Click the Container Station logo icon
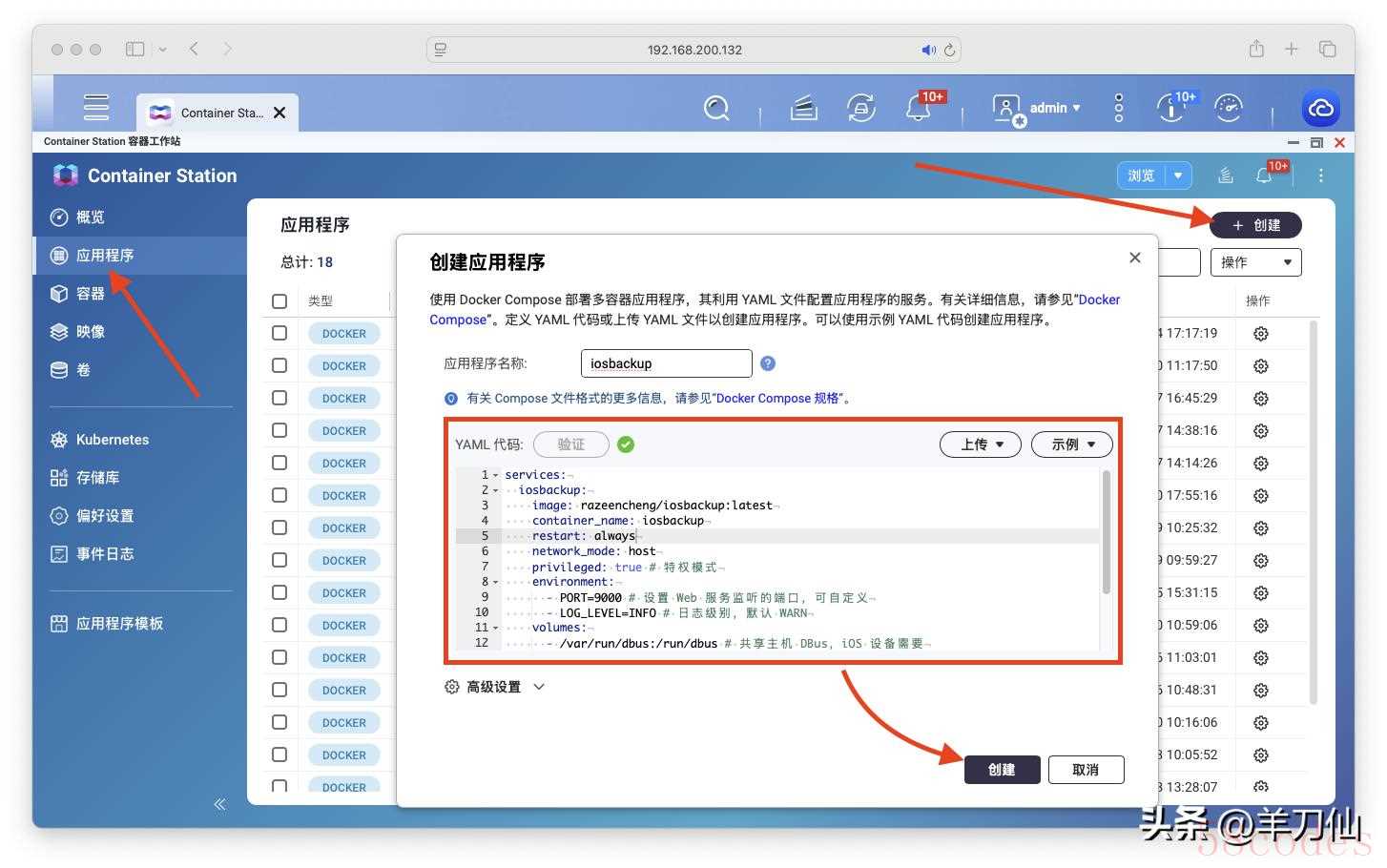The width and height of the screenshot is (1387, 868). coord(66,176)
